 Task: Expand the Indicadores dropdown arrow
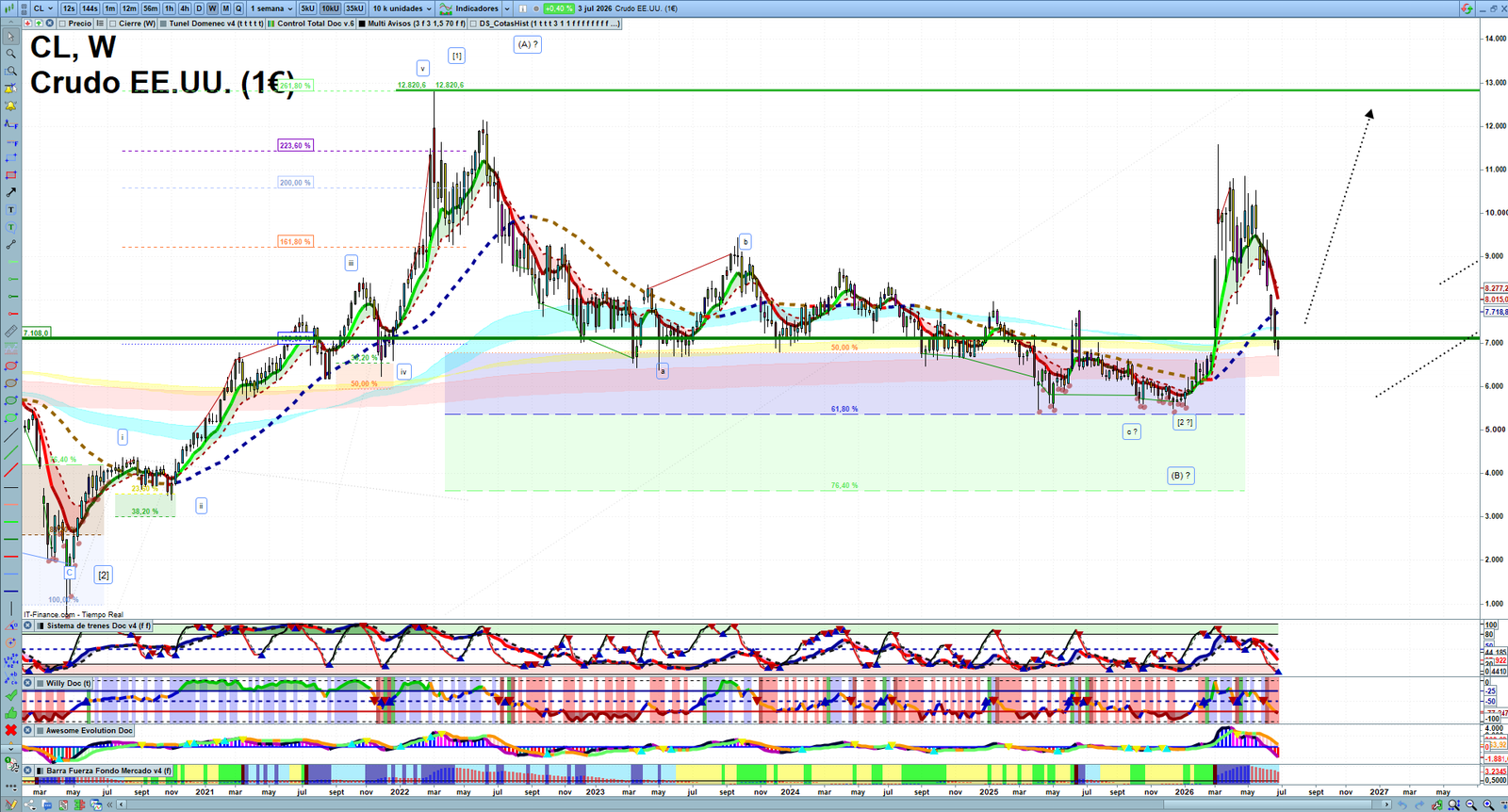[507, 8]
